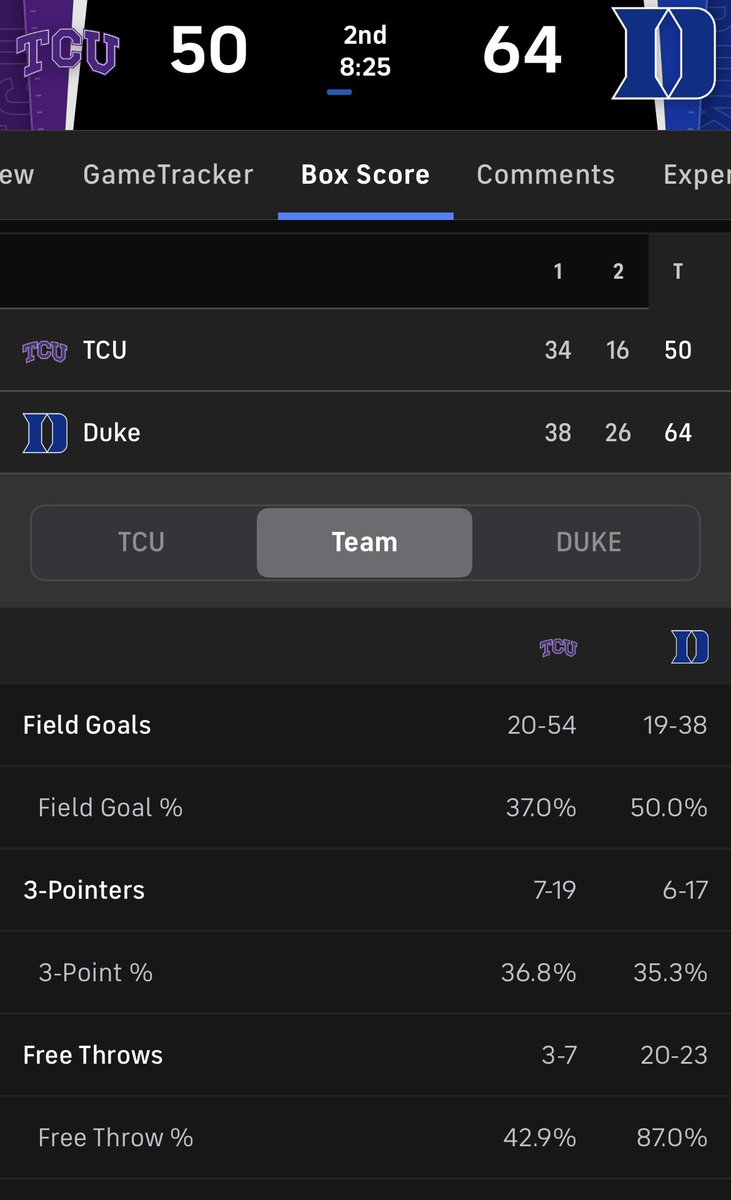
Task: Open the Box Score tab
Action: pos(365,174)
